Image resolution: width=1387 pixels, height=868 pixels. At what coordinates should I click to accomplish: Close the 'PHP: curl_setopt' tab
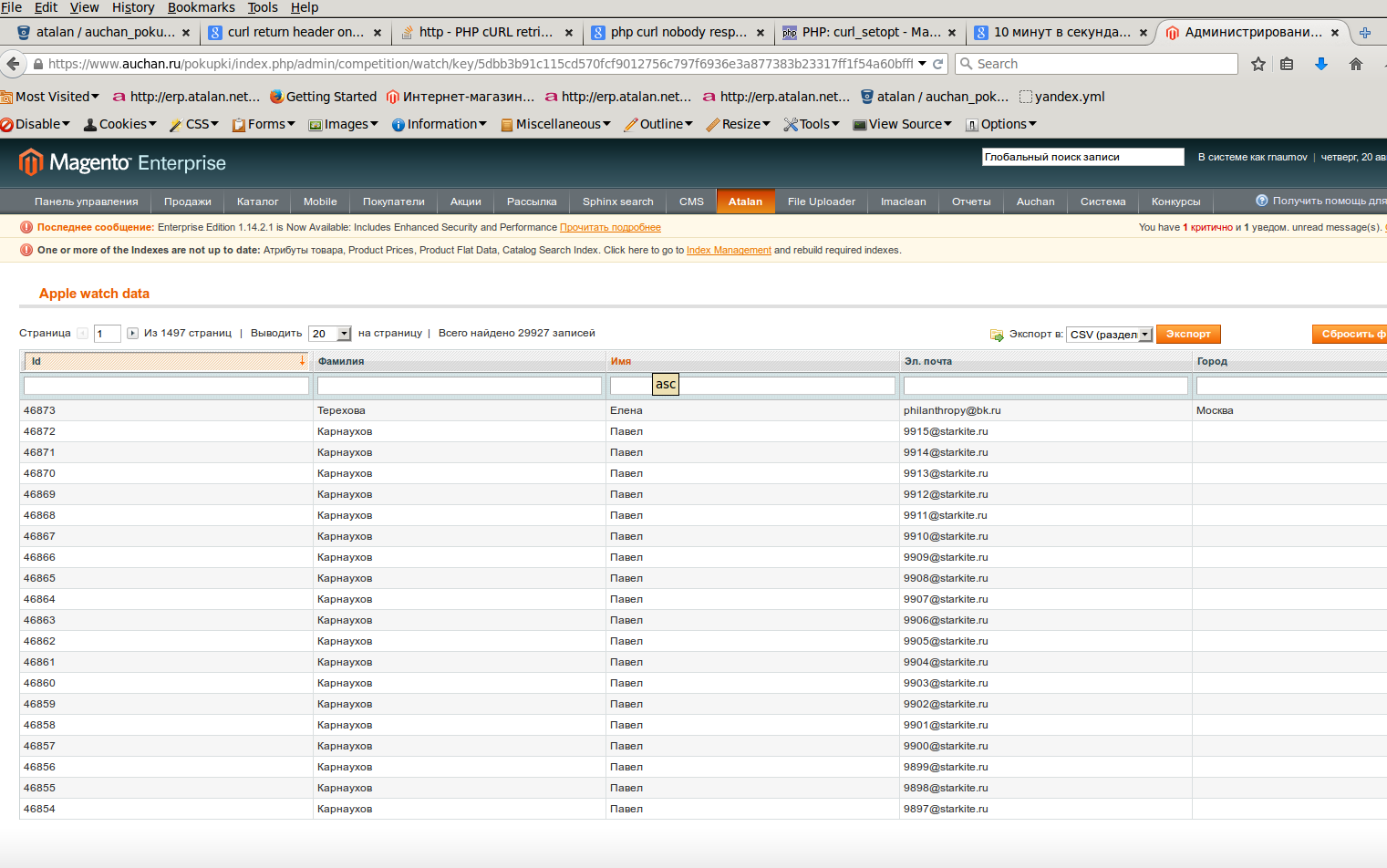click(952, 33)
